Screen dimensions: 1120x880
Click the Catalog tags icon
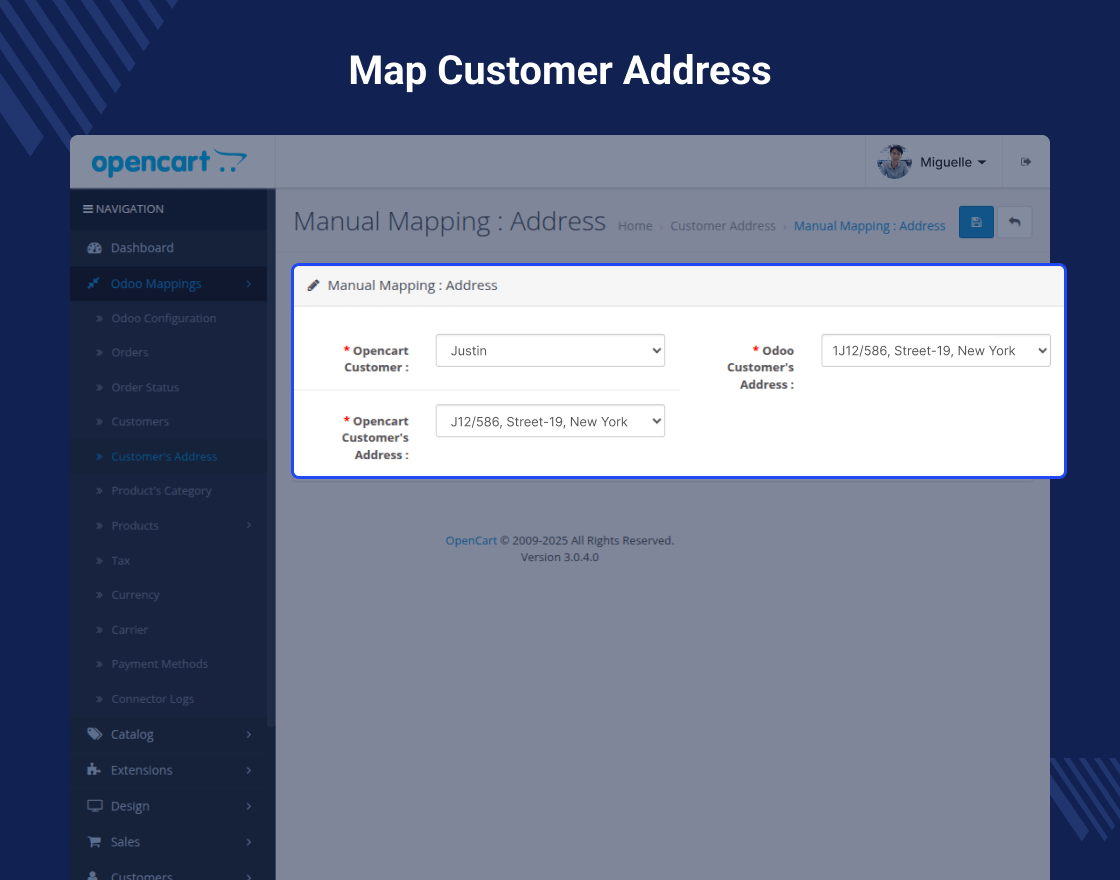[94, 734]
